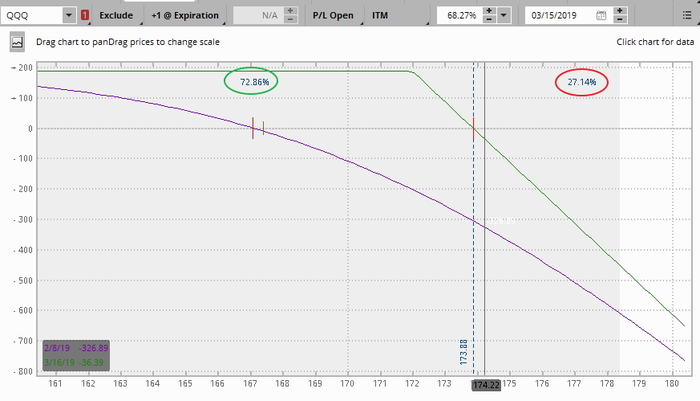Click the 'Drag chart to pan' hint text
The height and width of the screenshot is (401, 700).
coord(72,42)
